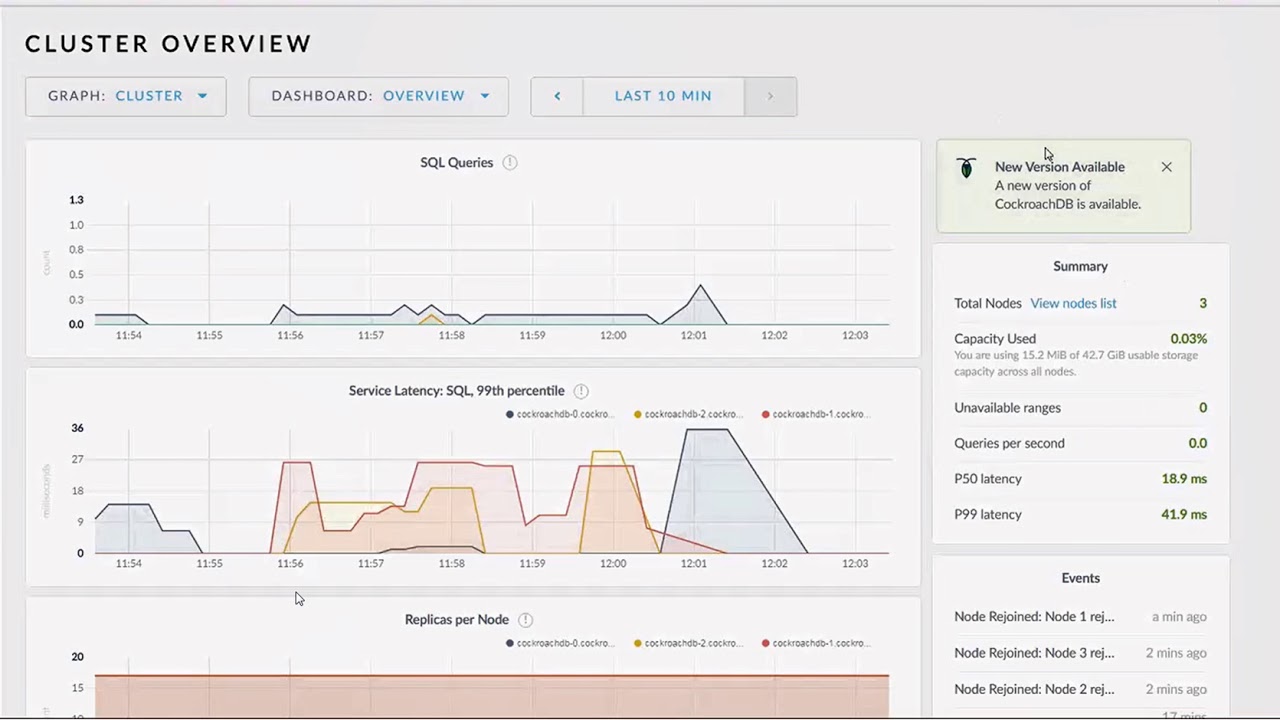Click the P99 latency value 41.9 ms

pyautogui.click(x=1184, y=514)
